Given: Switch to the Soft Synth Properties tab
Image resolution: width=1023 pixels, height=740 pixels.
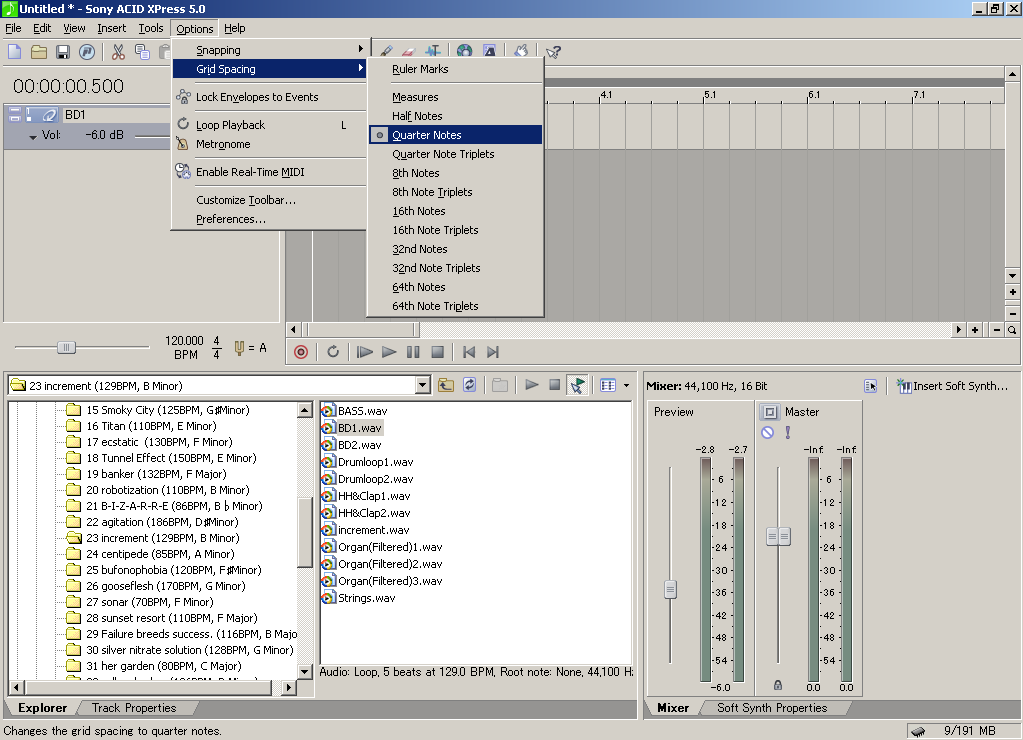Looking at the screenshot, I should (772, 708).
